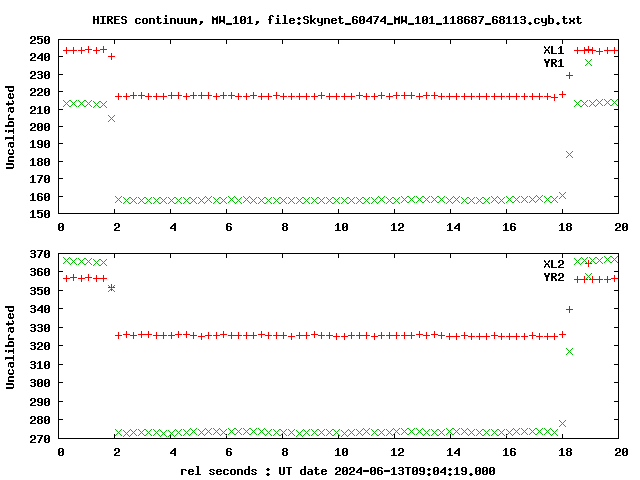
Task: Click the y-axis tick label 240
Action: point(40,57)
